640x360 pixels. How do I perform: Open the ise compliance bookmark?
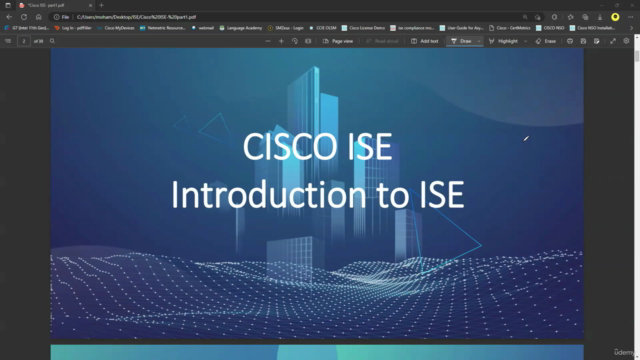coord(412,28)
